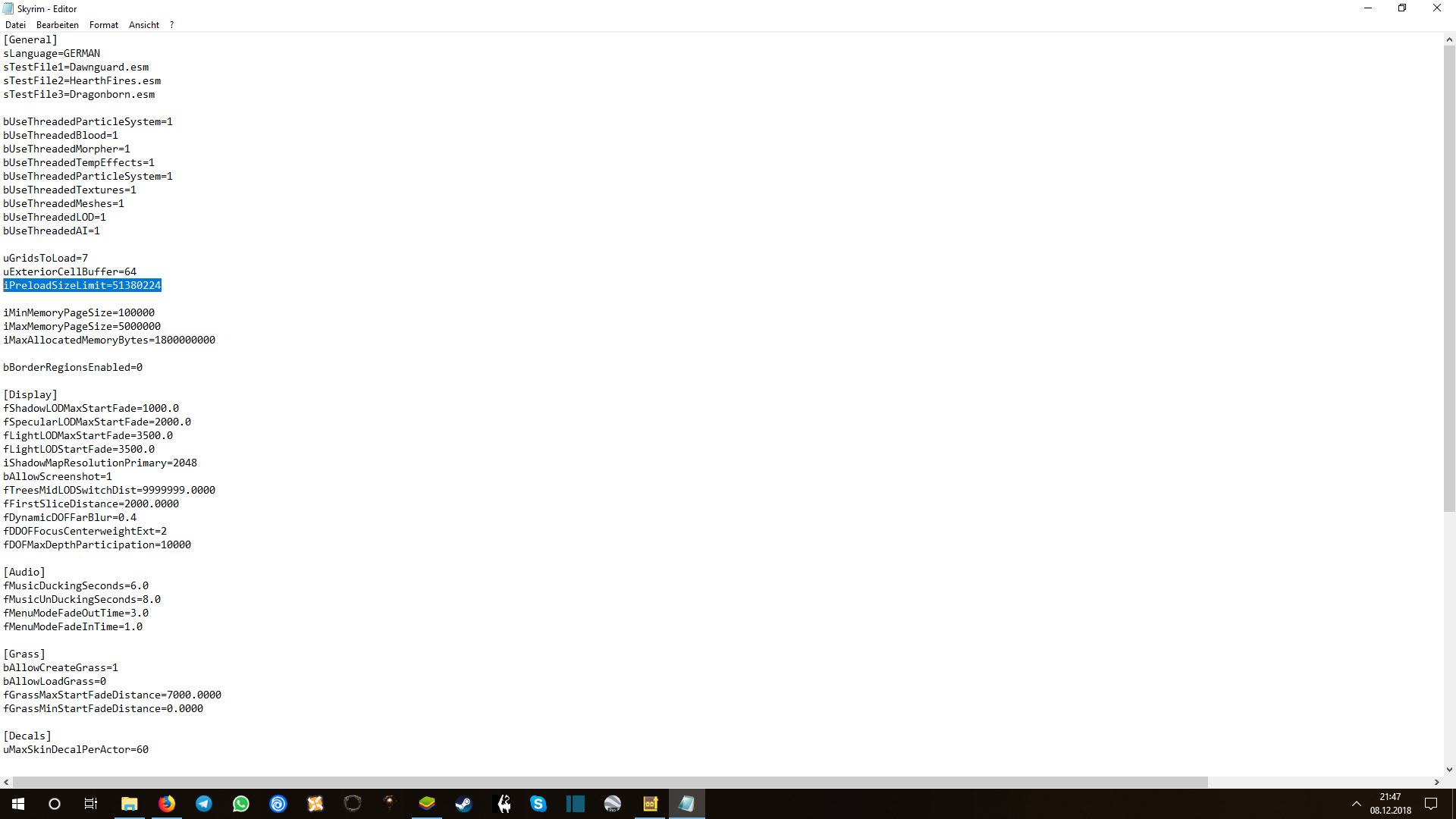1456x819 pixels.
Task: Launch Steam from the taskbar
Action: click(x=463, y=804)
